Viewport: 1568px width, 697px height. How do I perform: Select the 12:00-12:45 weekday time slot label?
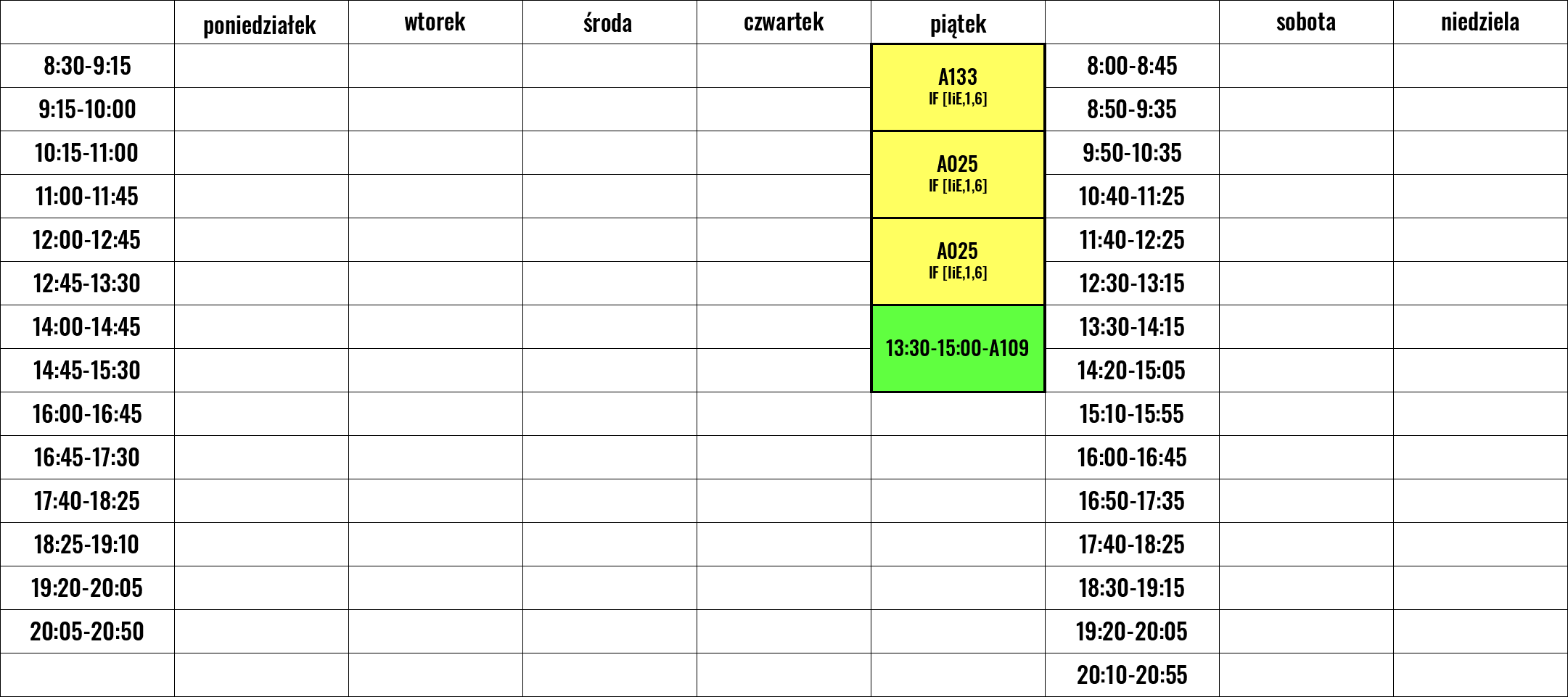(x=87, y=240)
